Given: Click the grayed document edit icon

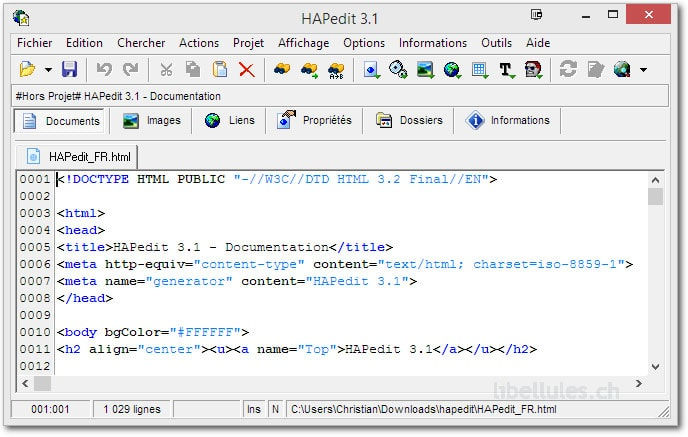Looking at the screenshot, I should click(595, 69).
